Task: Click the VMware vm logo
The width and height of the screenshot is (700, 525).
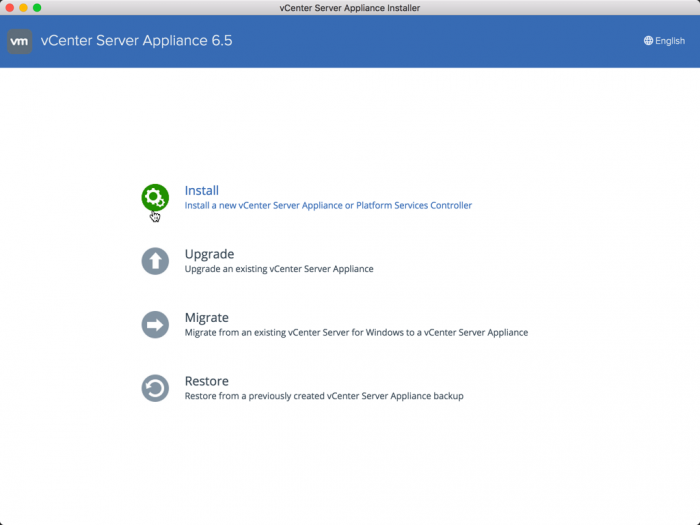Action: pyautogui.click(x=20, y=41)
